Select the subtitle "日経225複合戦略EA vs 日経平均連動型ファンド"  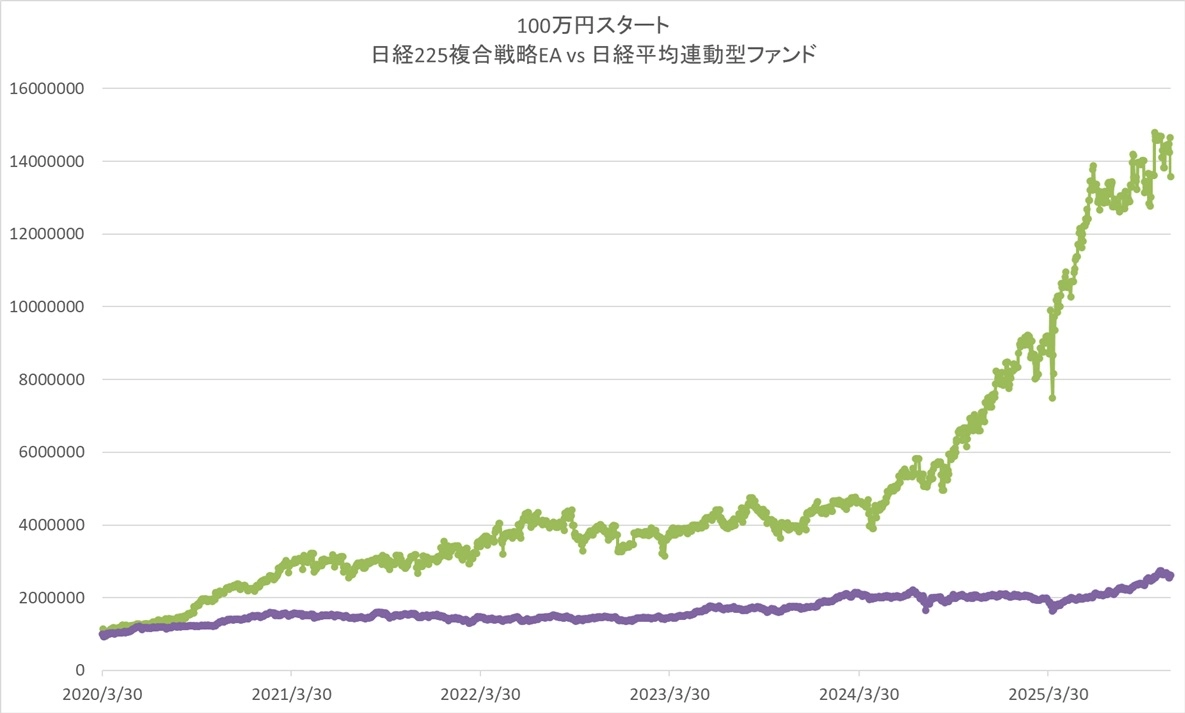click(x=593, y=55)
